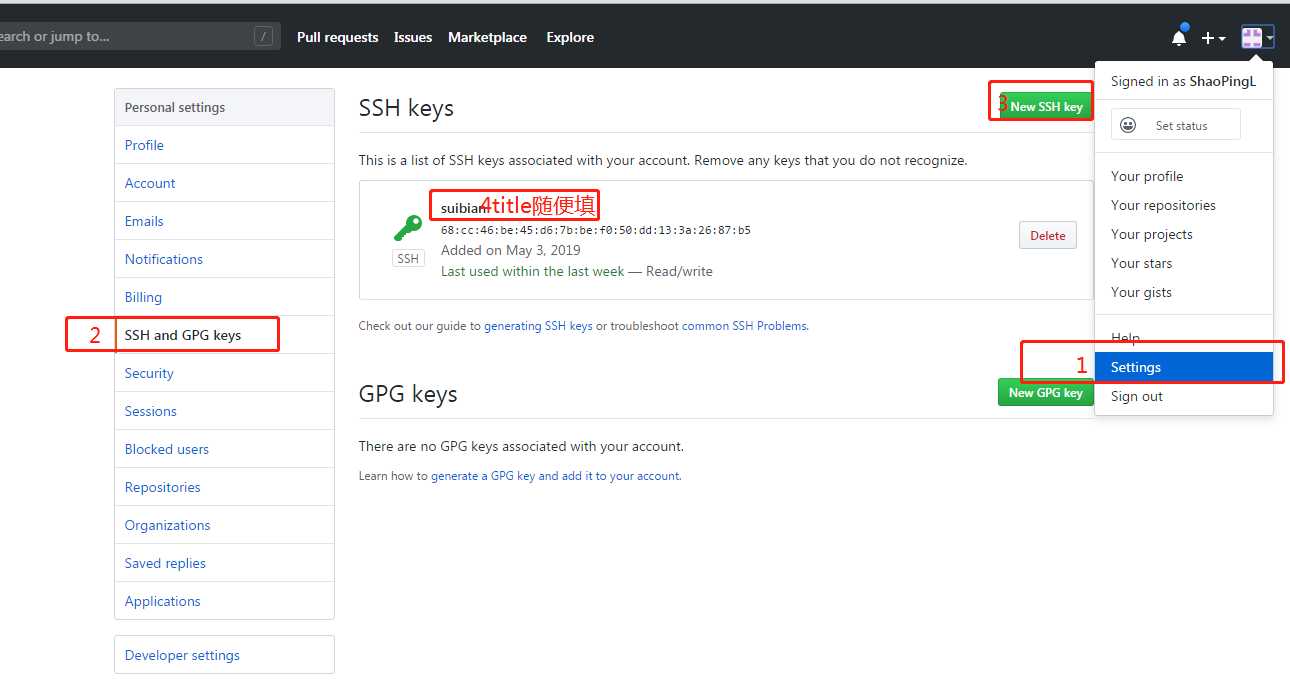Open the Profile settings page
This screenshot has height=689, width=1290.
coord(224,145)
